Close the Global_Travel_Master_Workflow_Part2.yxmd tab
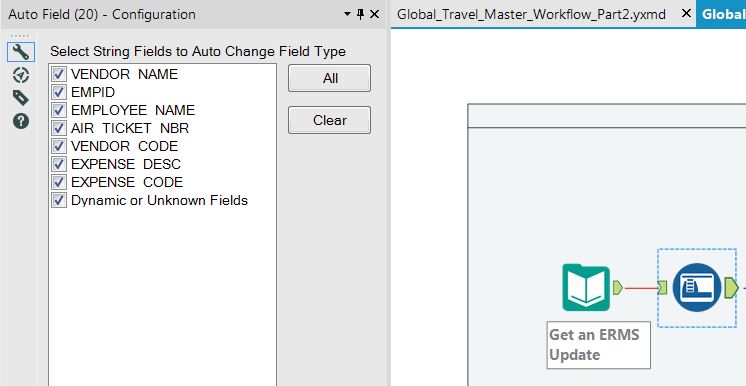 click(686, 14)
